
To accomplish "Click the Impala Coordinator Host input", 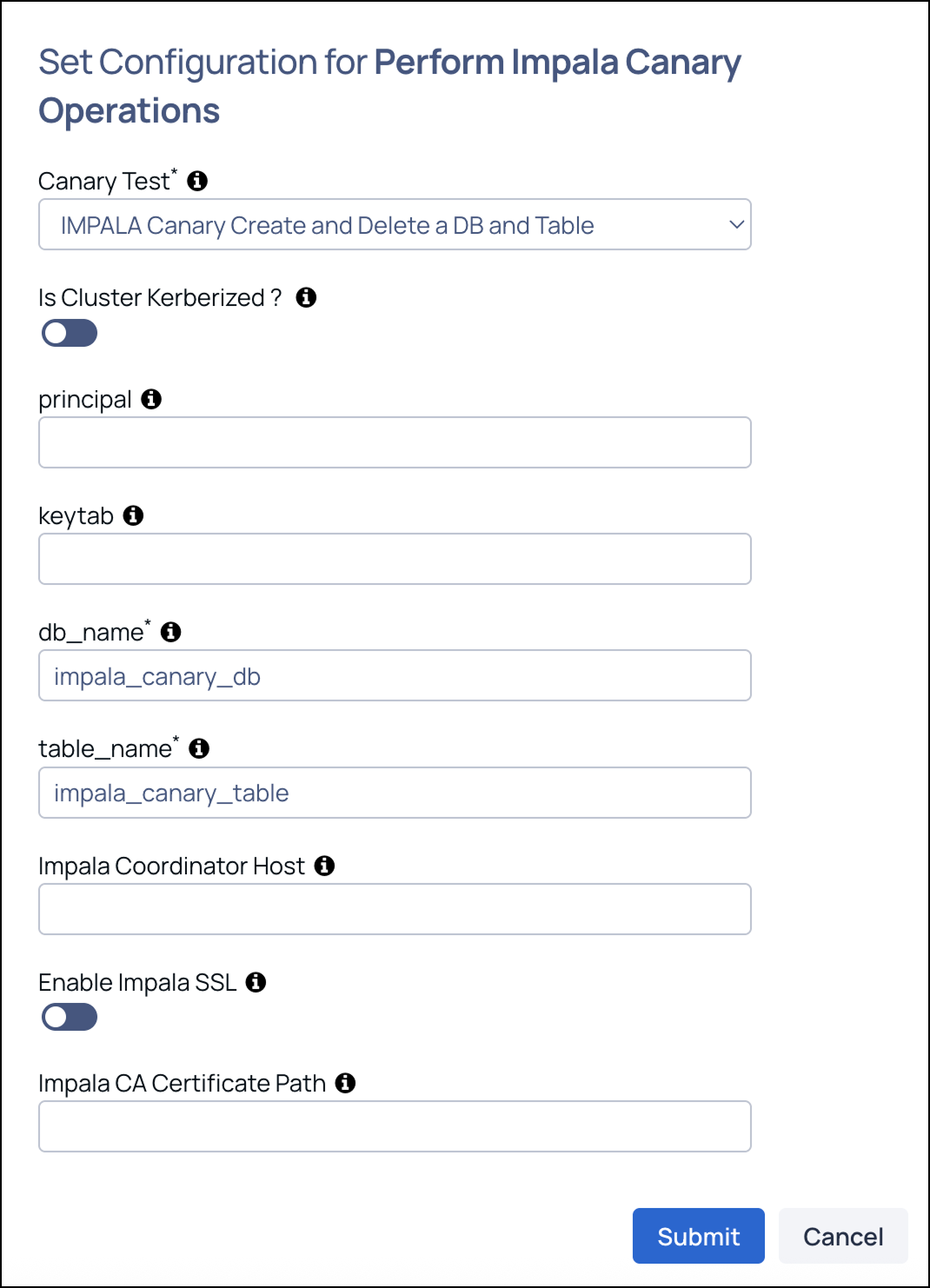I will [x=395, y=909].
